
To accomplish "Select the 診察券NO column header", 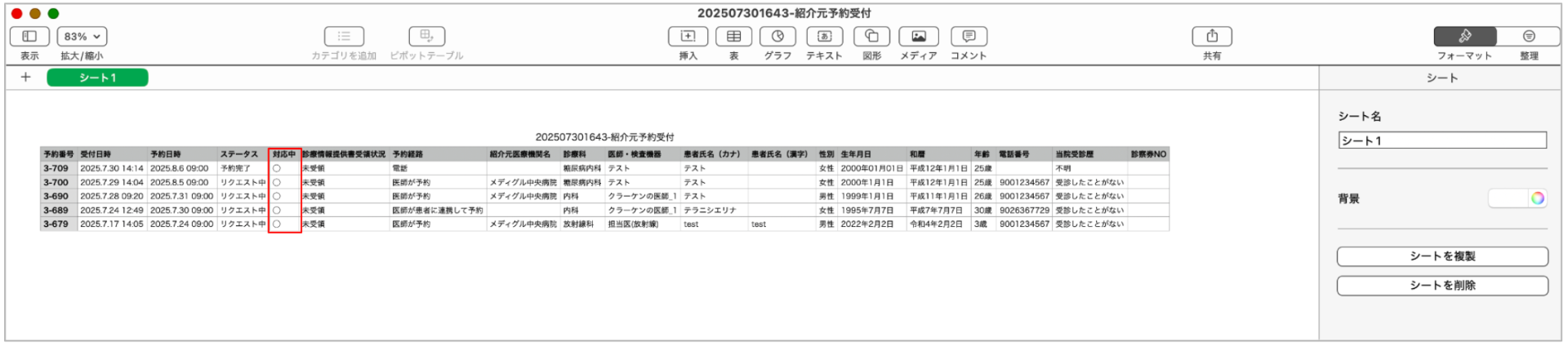I will tap(1148, 154).
